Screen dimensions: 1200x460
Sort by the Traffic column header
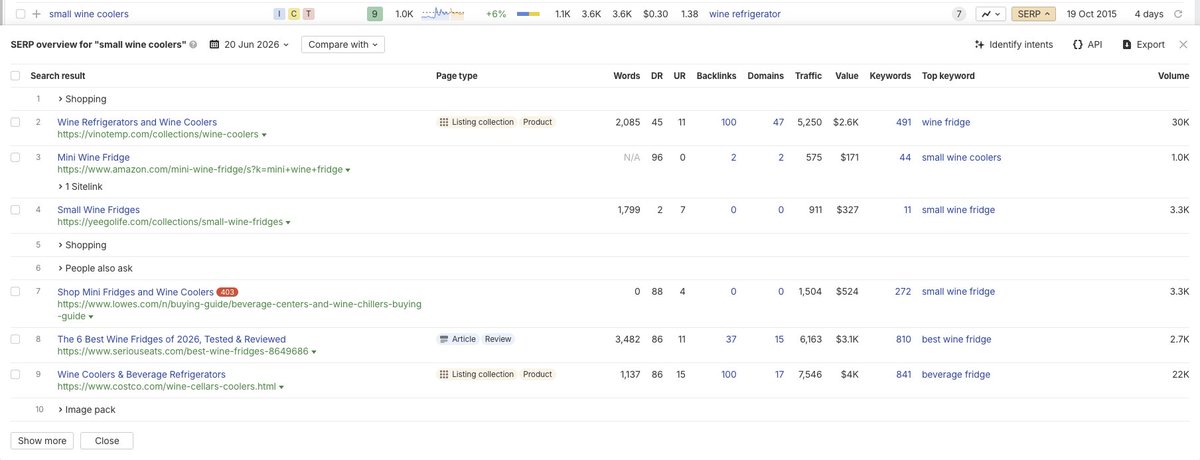pos(808,76)
